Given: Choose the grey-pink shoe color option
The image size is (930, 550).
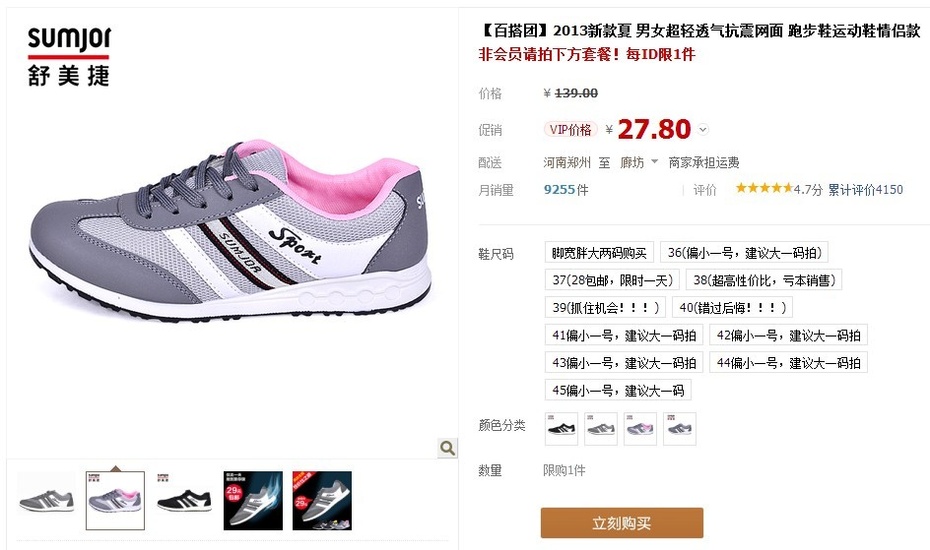Looking at the screenshot, I should click(x=640, y=429).
